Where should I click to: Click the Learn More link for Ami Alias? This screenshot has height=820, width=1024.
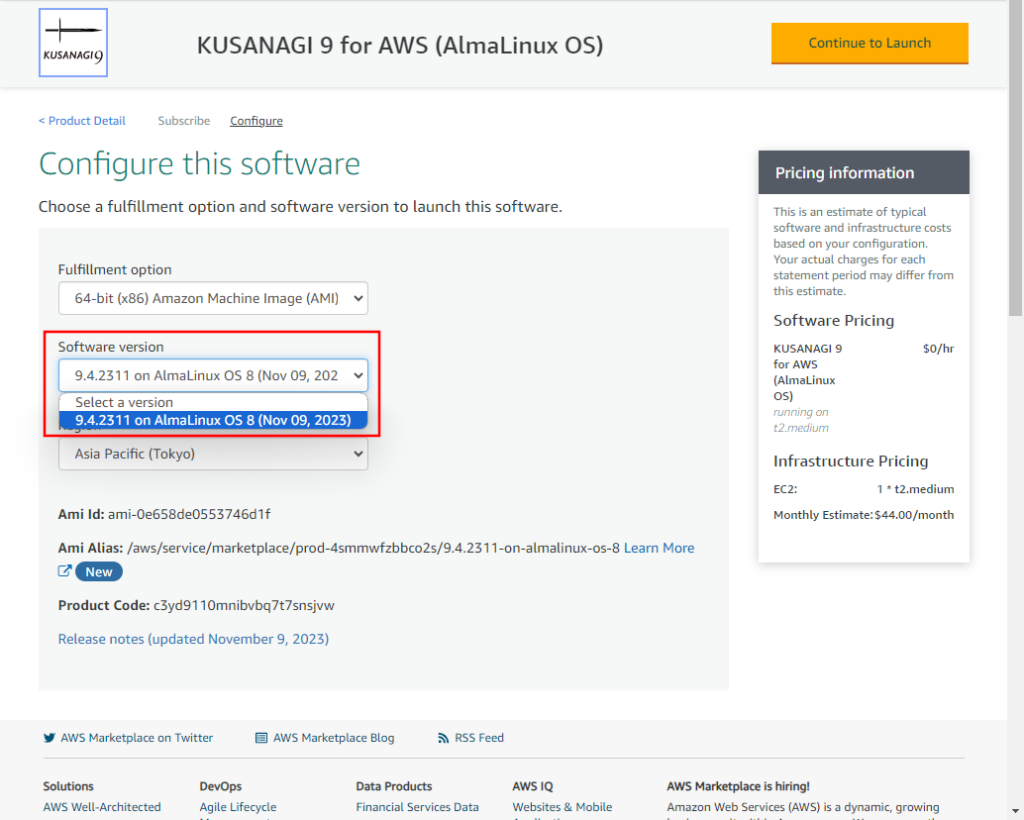(659, 548)
